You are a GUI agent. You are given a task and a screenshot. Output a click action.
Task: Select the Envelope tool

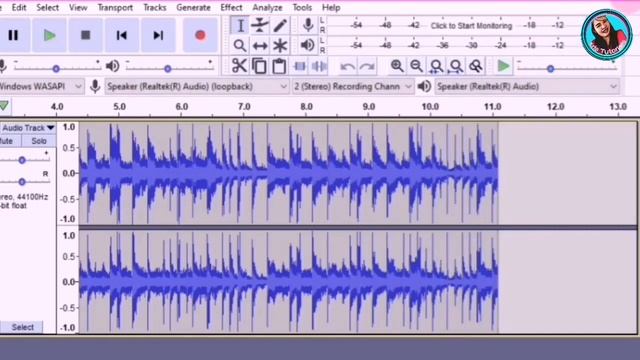click(260, 26)
